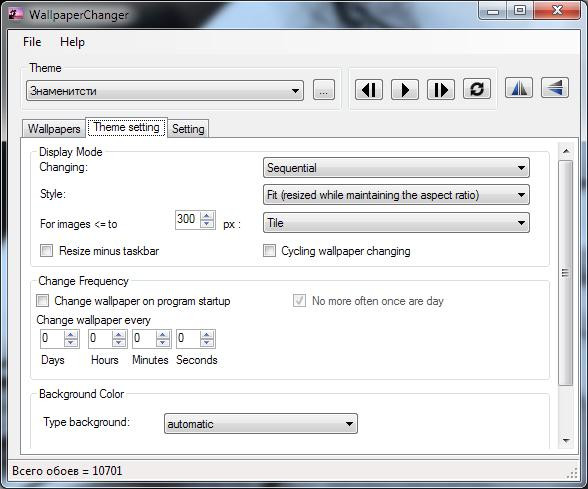Decrease the Minutes spinner value
Screen dimensions: 588x489
tap(163, 343)
